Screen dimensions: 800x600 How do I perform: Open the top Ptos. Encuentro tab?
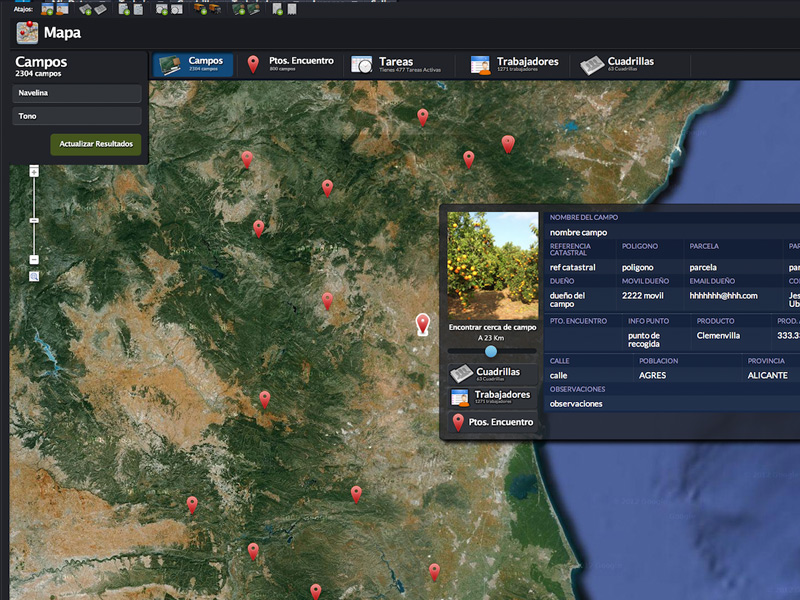pyautogui.click(x=290, y=65)
